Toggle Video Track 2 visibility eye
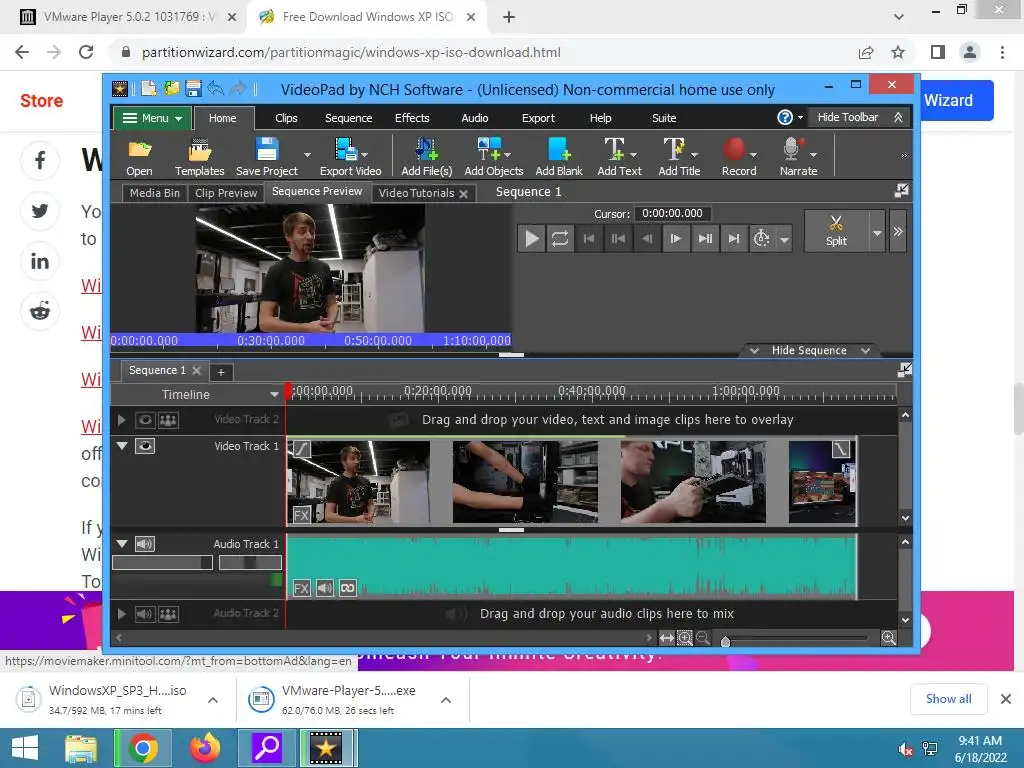The image size is (1024, 768). [145, 420]
